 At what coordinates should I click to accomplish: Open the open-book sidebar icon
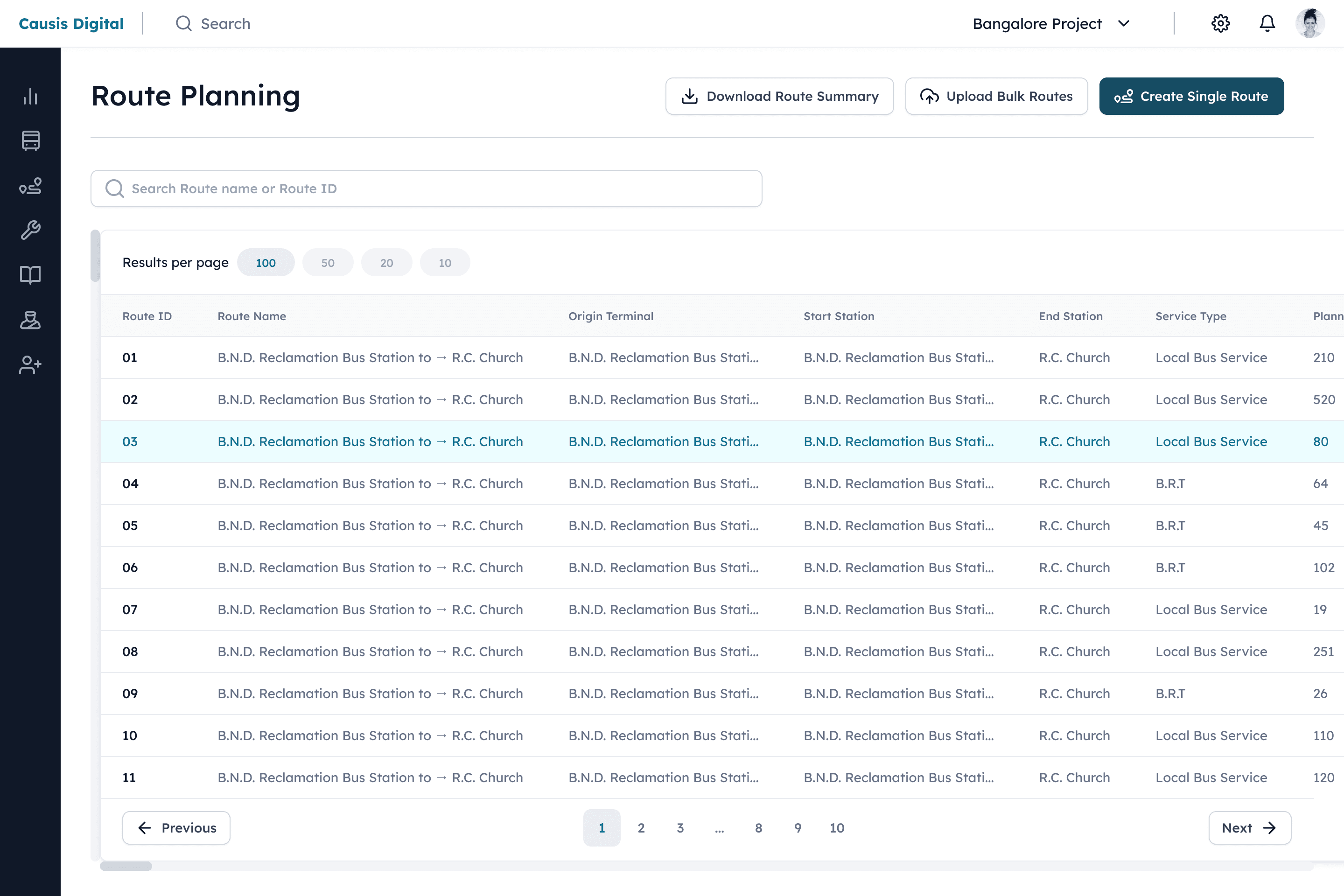pyautogui.click(x=30, y=275)
